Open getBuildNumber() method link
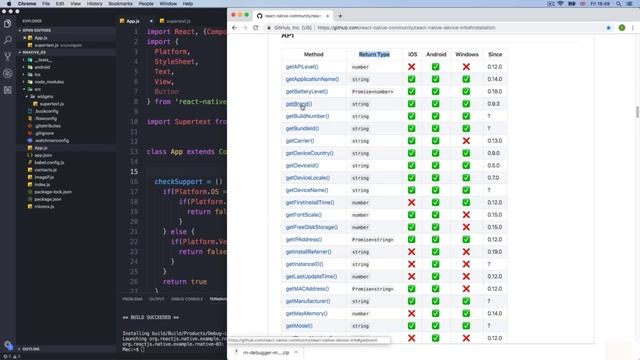640x360 pixels. click(x=307, y=116)
